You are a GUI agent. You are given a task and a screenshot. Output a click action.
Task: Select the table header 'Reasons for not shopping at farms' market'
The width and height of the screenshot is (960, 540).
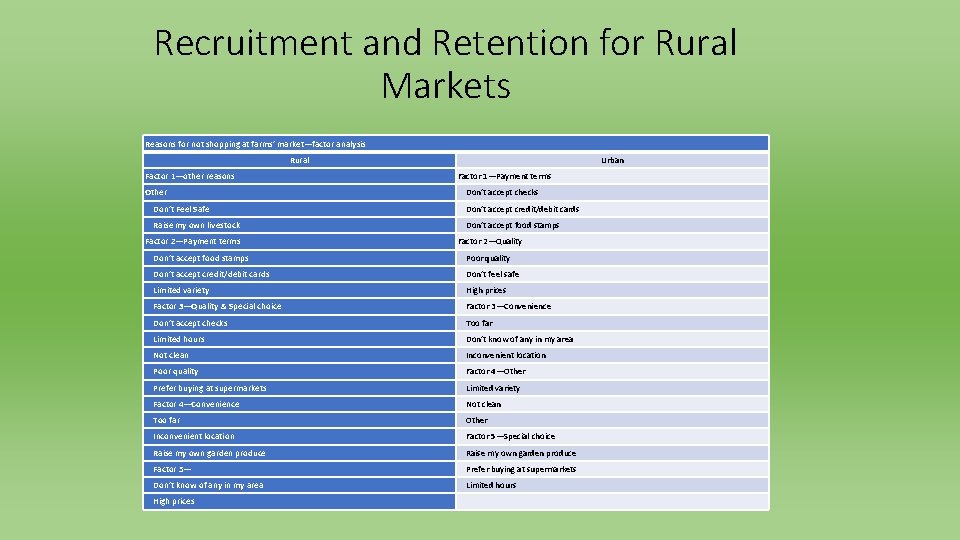[x=456, y=144]
